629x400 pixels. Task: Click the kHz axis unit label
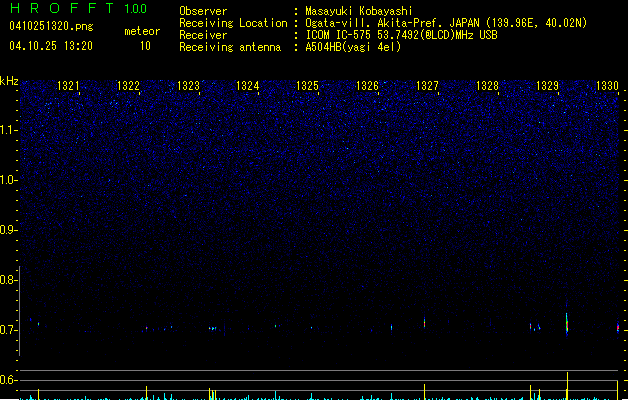click(x=9, y=81)
